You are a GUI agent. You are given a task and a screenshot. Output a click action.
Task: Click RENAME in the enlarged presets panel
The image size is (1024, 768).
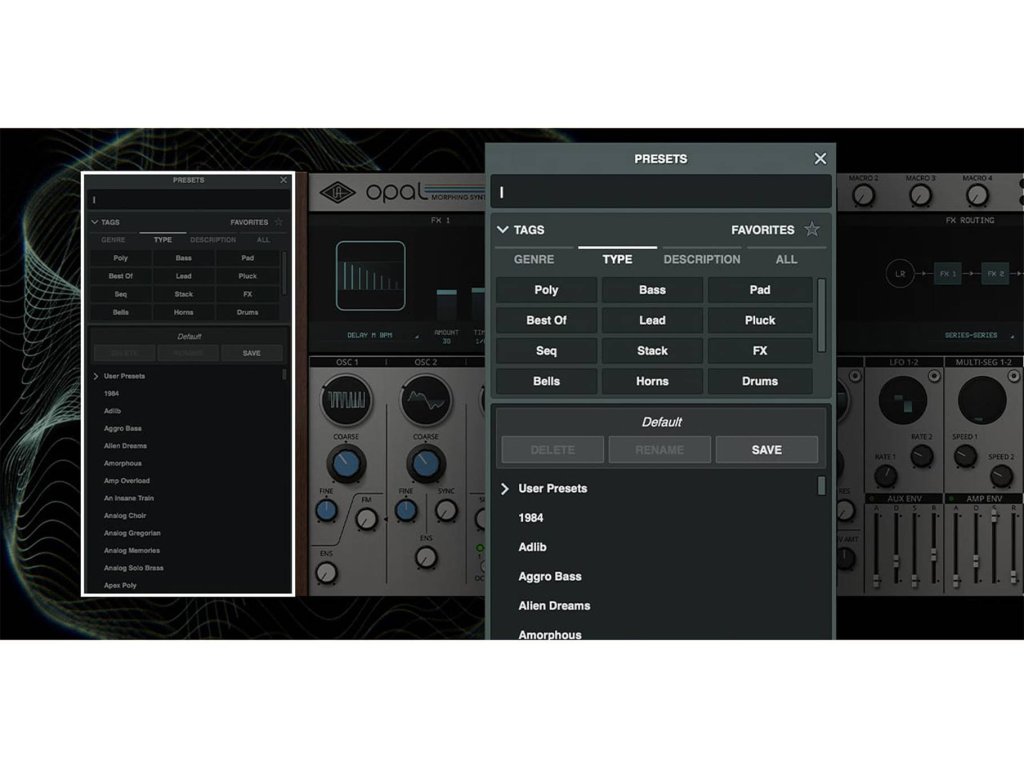pos(660,450)
